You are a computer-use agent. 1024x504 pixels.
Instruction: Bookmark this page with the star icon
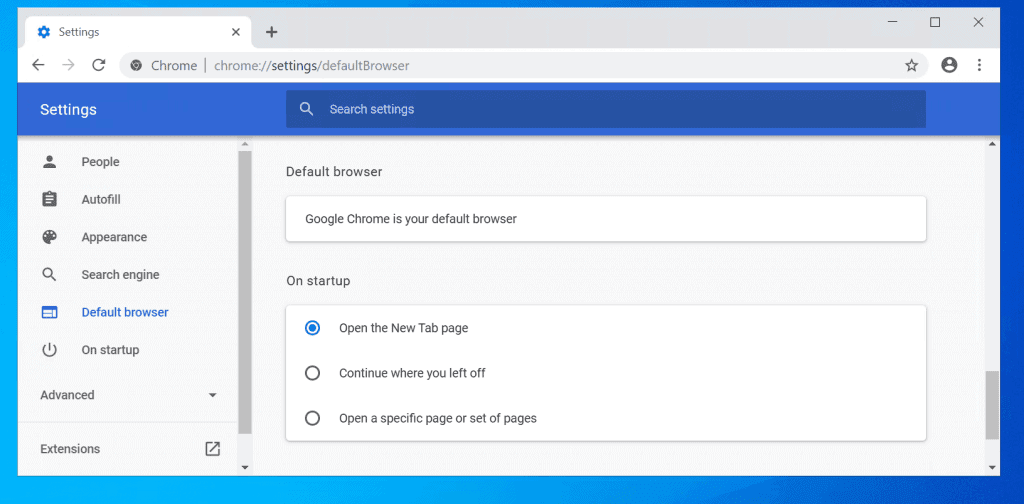tap(912, 65)
